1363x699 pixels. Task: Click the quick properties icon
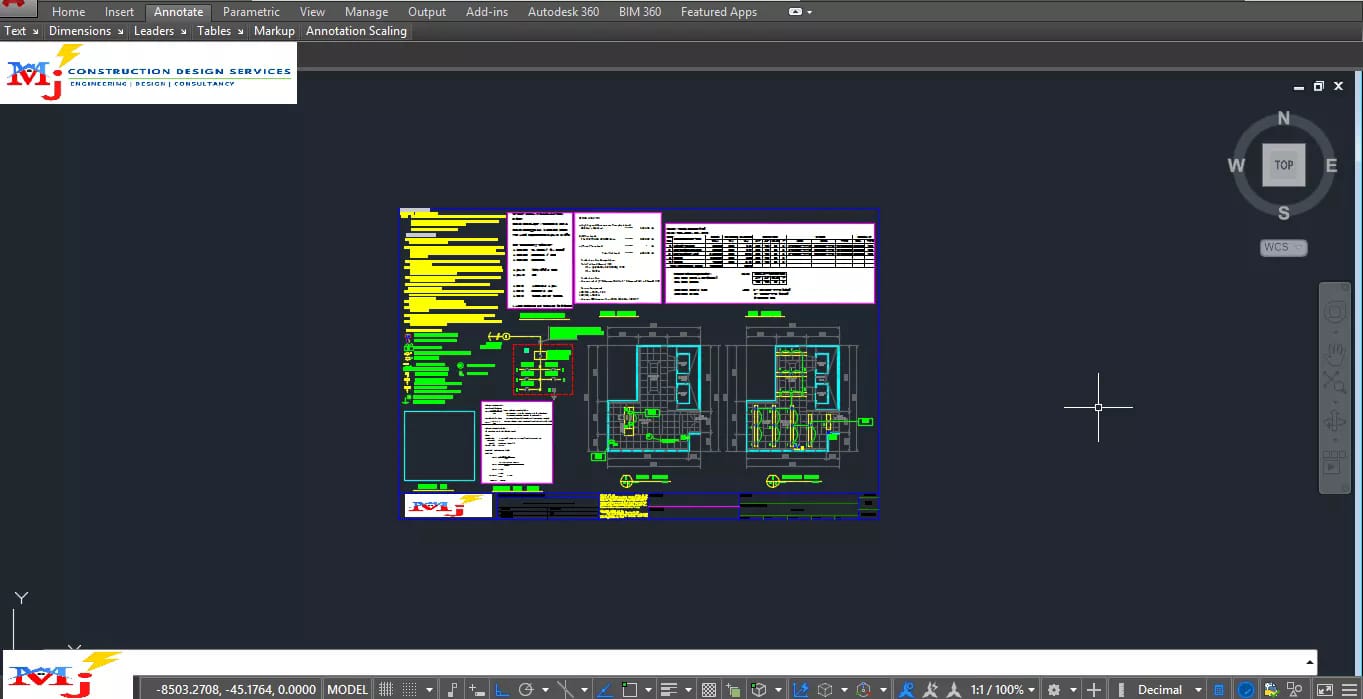point(1218,689)
